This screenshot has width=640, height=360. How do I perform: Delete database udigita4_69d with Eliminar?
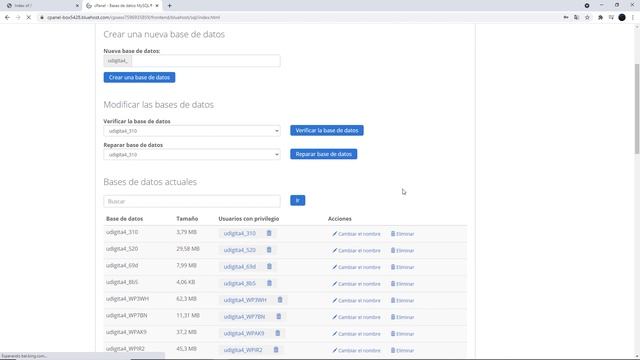402,267
